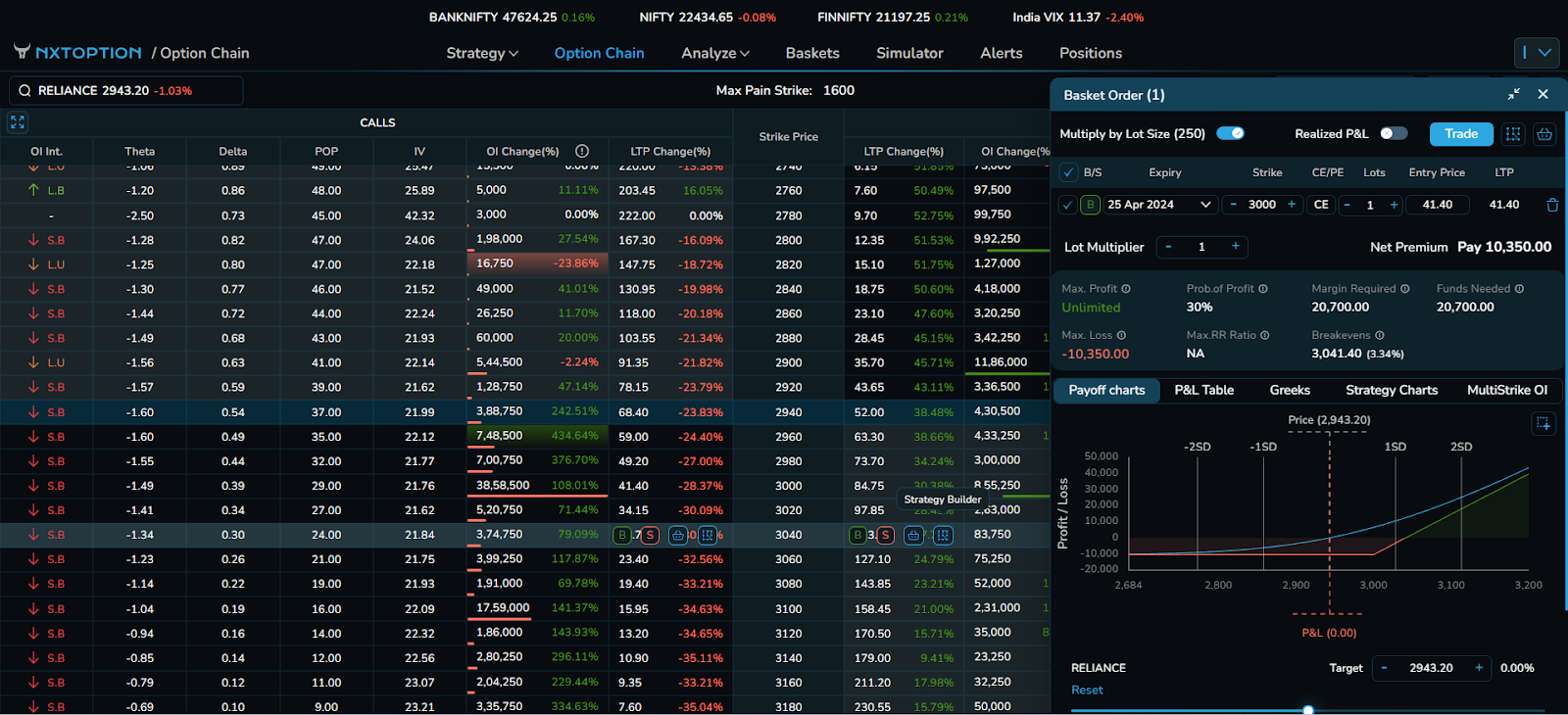Image resolution: width=1568 pixels, height=715 pixels.
Task: Decrease Target price with minus
Action: 1384,668
